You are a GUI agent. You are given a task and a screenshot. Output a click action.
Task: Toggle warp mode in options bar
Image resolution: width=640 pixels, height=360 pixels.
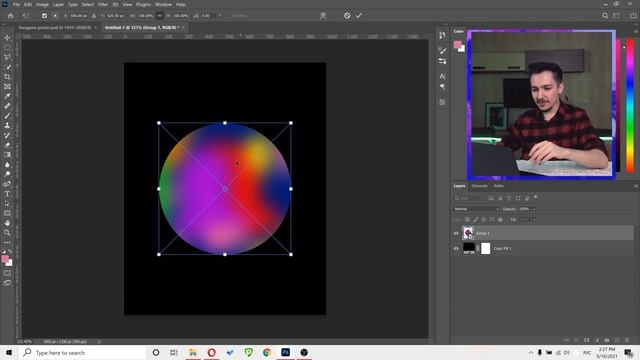(323, 16)
